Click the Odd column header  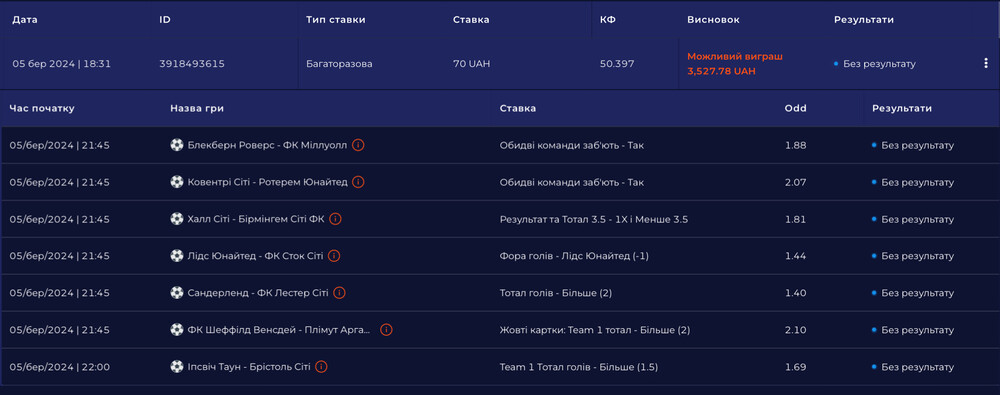[795, 108]
